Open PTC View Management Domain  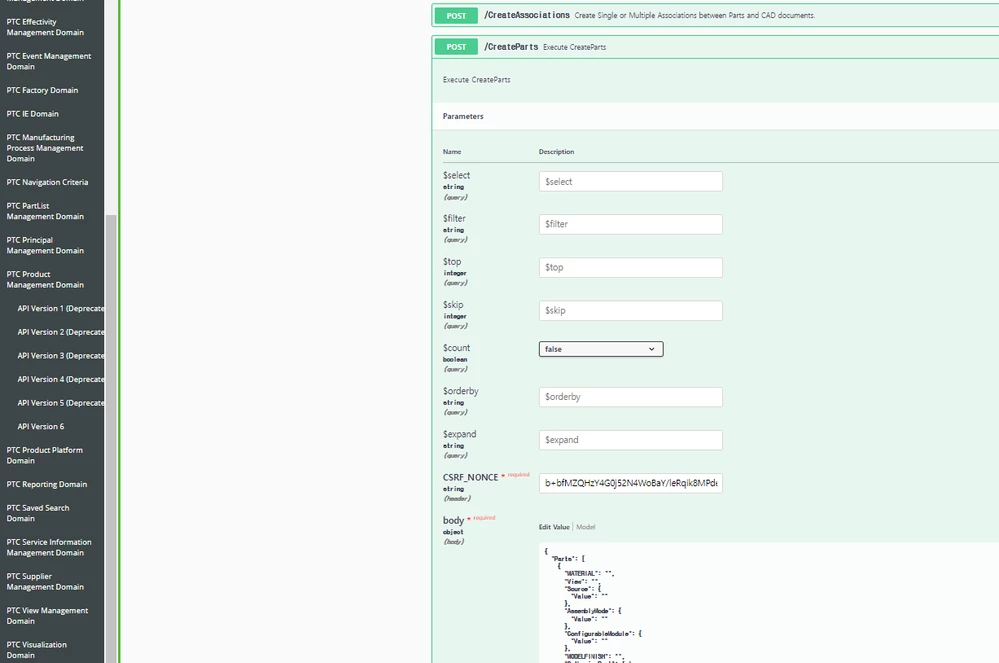pos(47,616)
